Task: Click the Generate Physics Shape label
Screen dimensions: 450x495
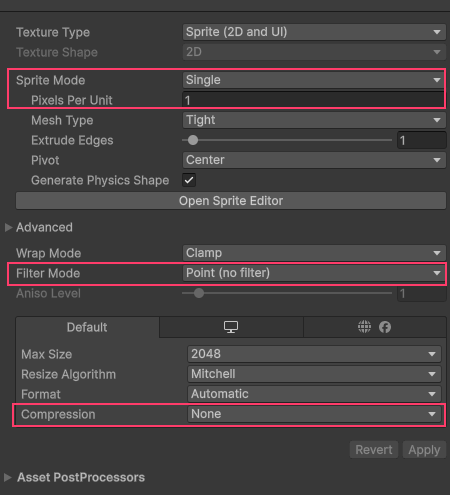Action: point(100,180)
